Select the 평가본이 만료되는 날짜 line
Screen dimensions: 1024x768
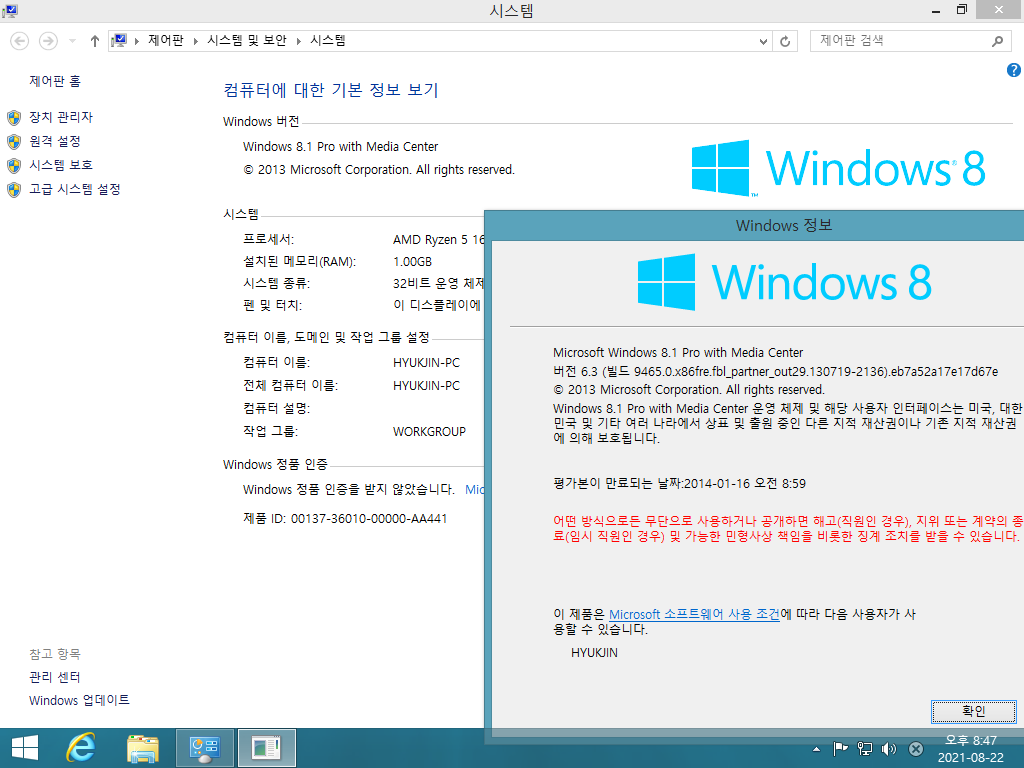click(679, 484)
